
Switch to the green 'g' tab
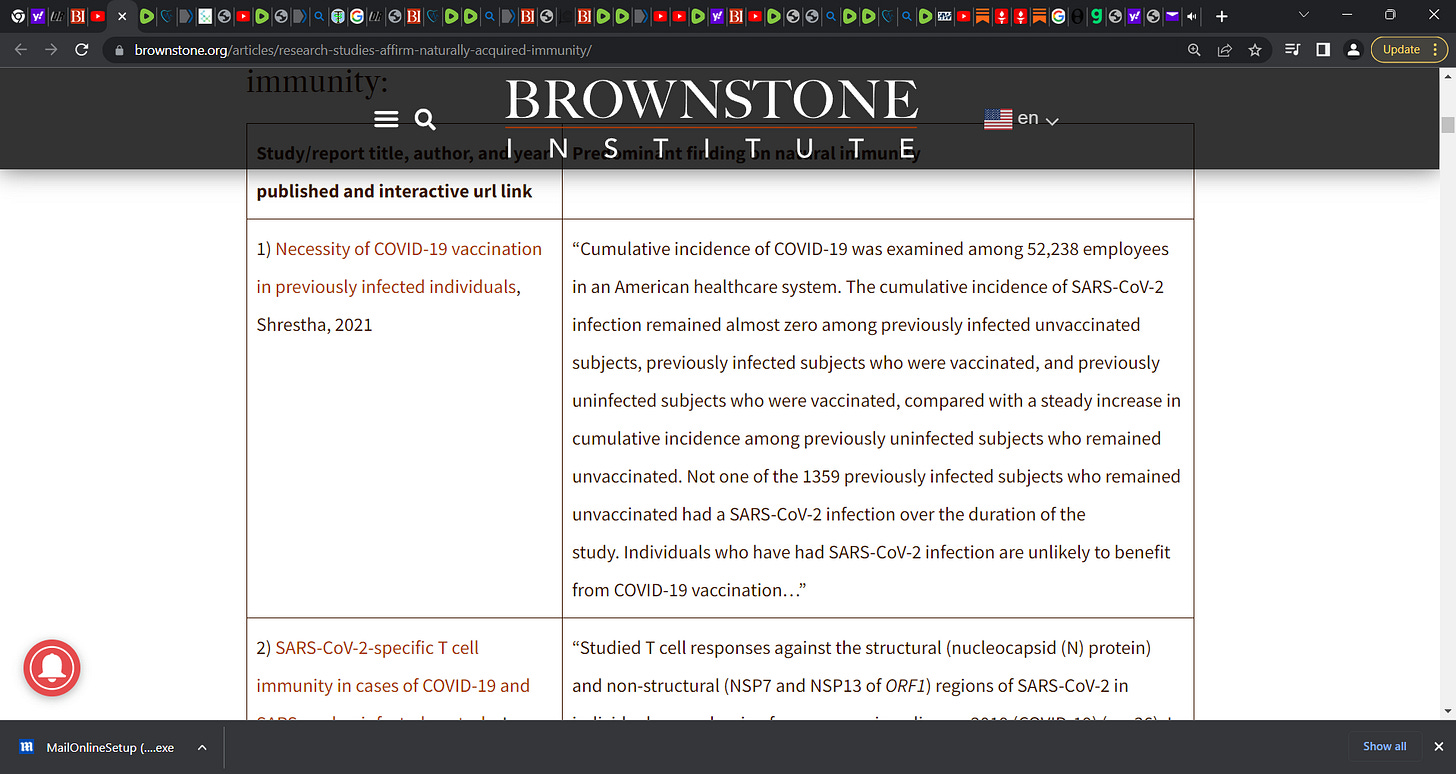[x=1097, y=17]
